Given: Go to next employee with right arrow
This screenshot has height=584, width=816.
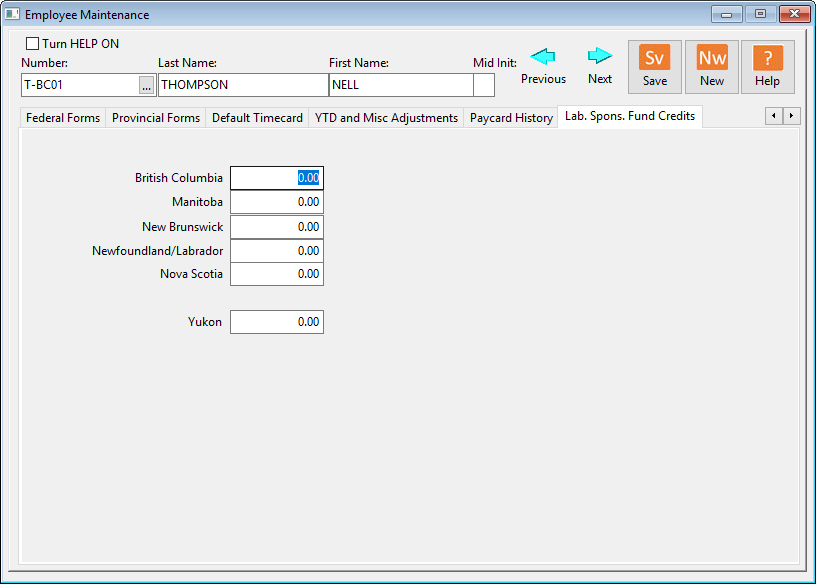Looking at the screenshot, I should [600, 56].
